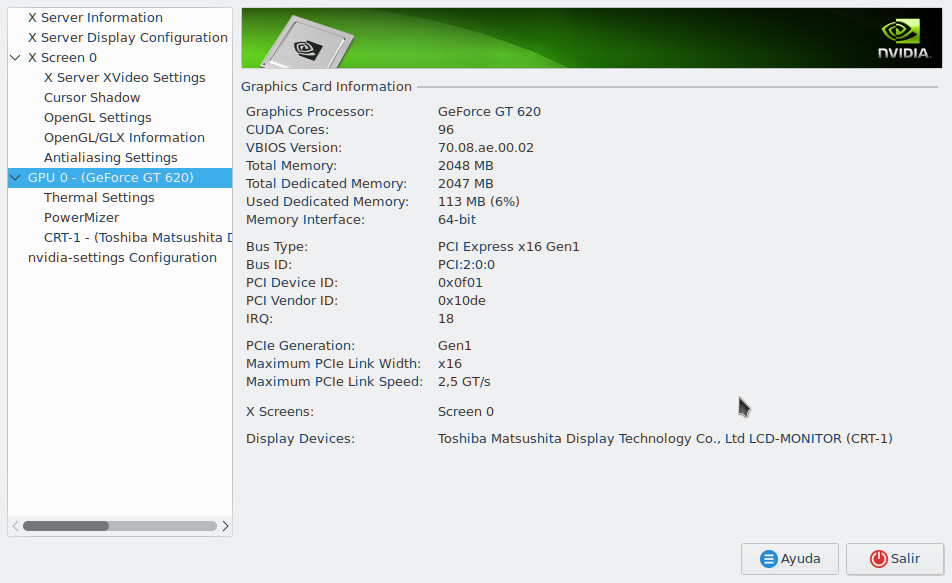The height and width of the screenshot is (583, 952).
Task: Click the Bus ID value PCI:2:0:0
Action: (x=466, y=265)
